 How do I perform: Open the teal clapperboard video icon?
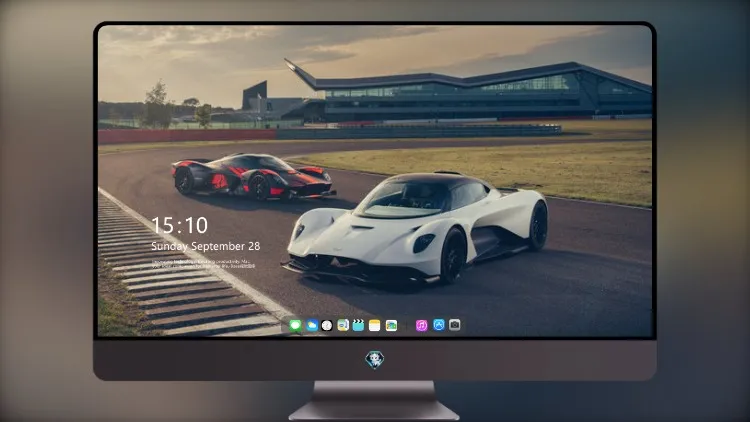pos(358,325)
